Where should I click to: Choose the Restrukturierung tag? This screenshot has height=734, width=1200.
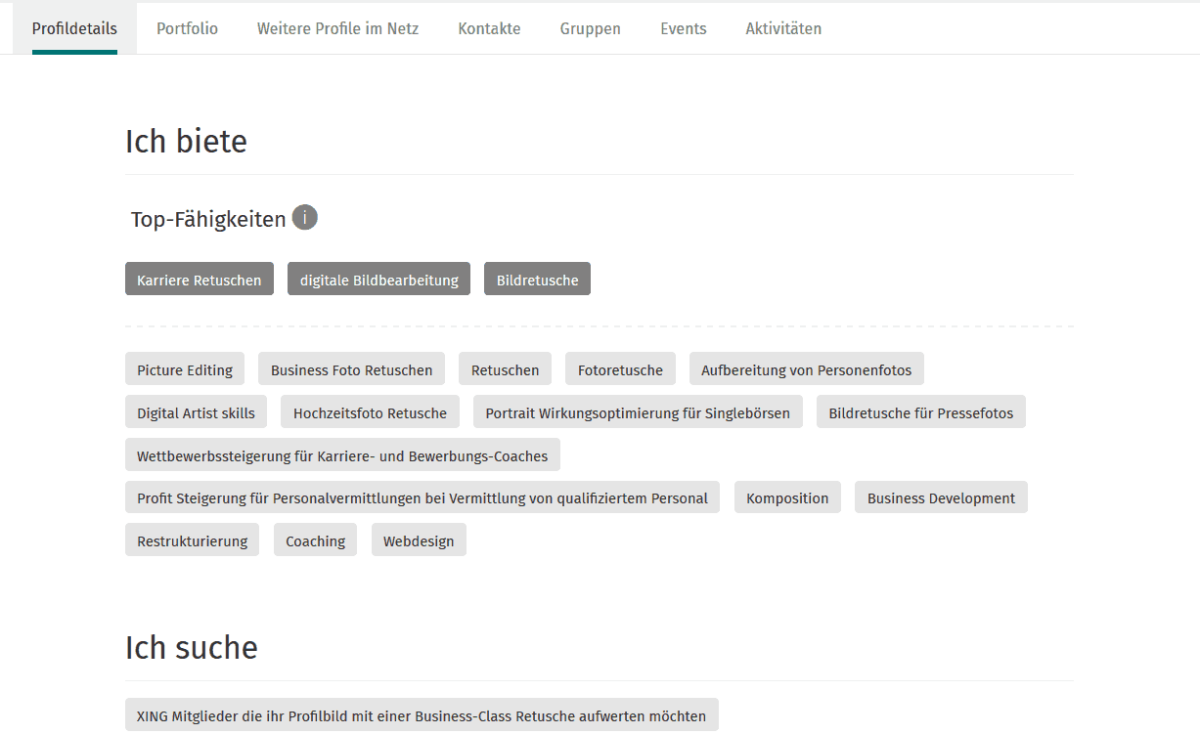(x=192, y=540)
